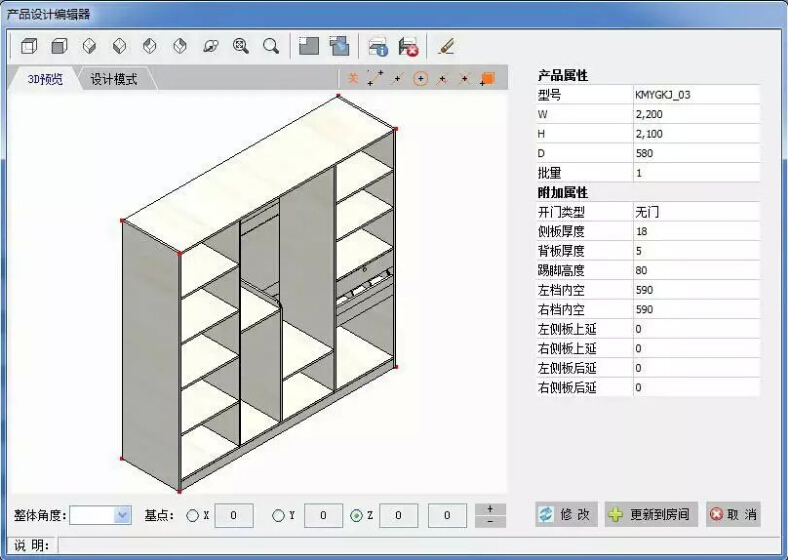Click the 修改 button
Image resolution: width=788 pixels, height=560 pixels.
(x=565, y=515)
